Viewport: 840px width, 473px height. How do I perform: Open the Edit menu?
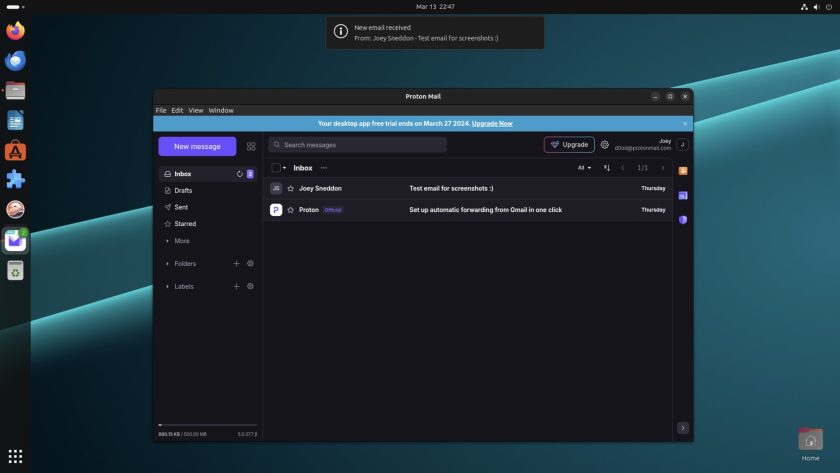(x=177, y=110)
